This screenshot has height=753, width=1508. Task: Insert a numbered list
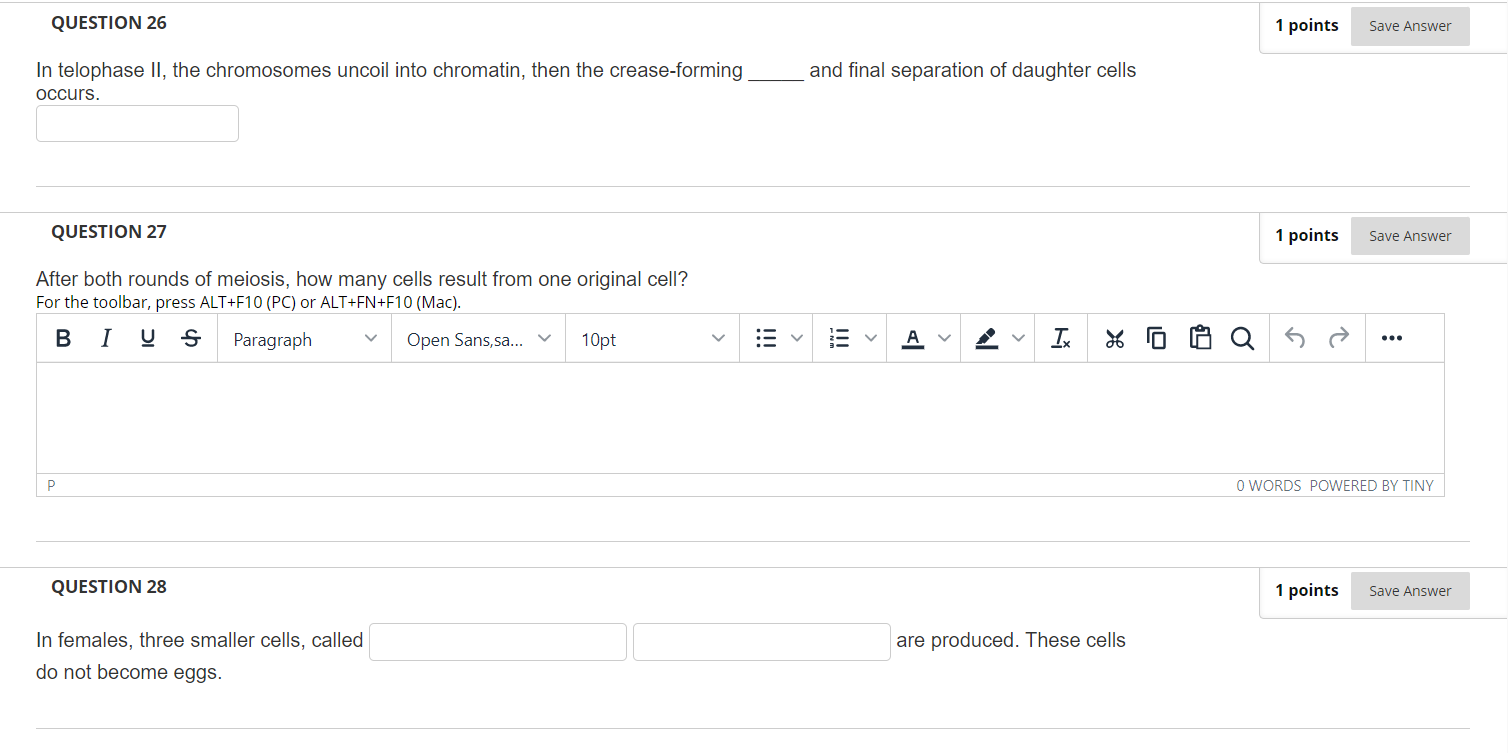click(x=840, y=339)
